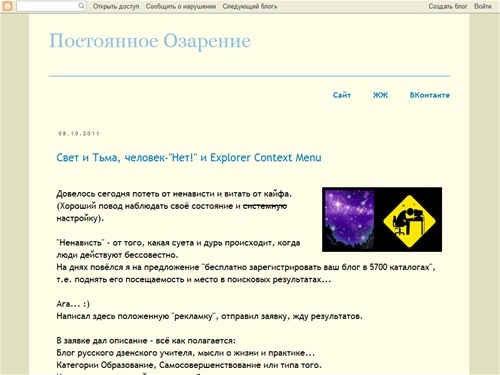Click the struck-through word 'системную'
Image resolution: width=500 pixels, height=375 pixels.
(265, 206)
